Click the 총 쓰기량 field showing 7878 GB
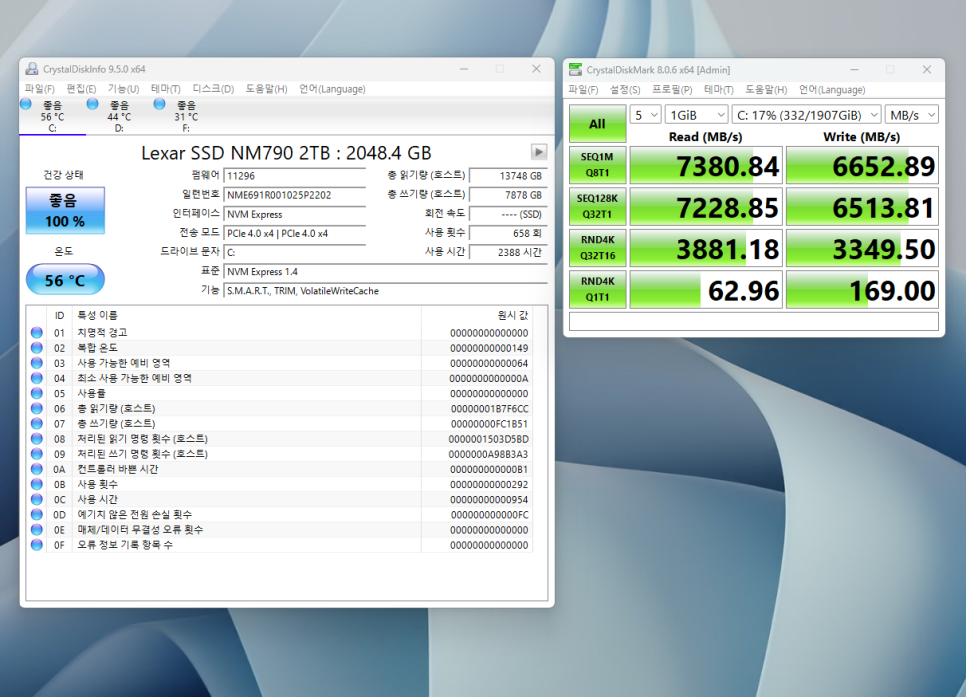966x697 pixels. click(x=508, y=195)
